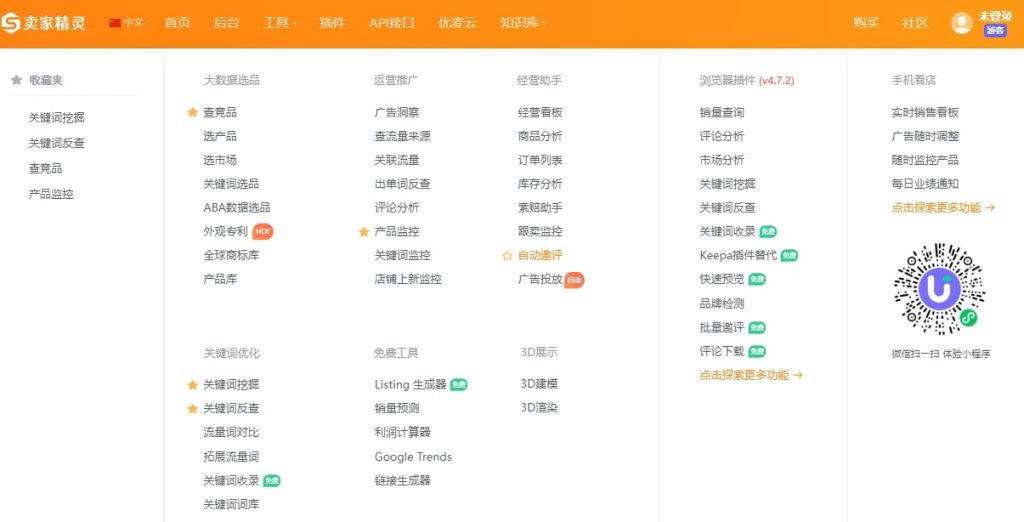Open 产品监控 in the 收藏夹 sidebar
Screen dimensions: 1024x522
click(51, 194)
